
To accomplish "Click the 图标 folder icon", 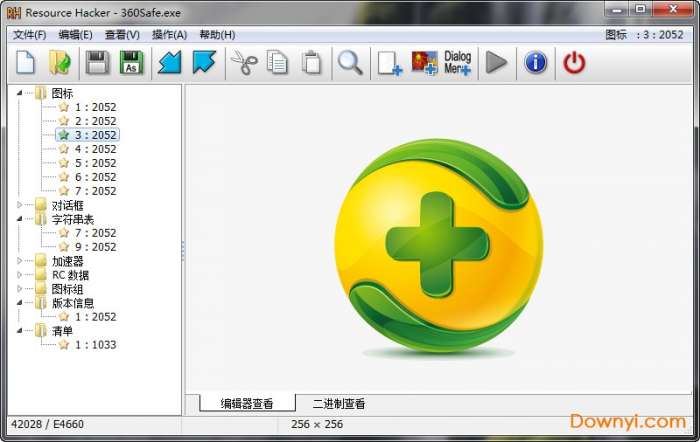I will tap(41, 93).
